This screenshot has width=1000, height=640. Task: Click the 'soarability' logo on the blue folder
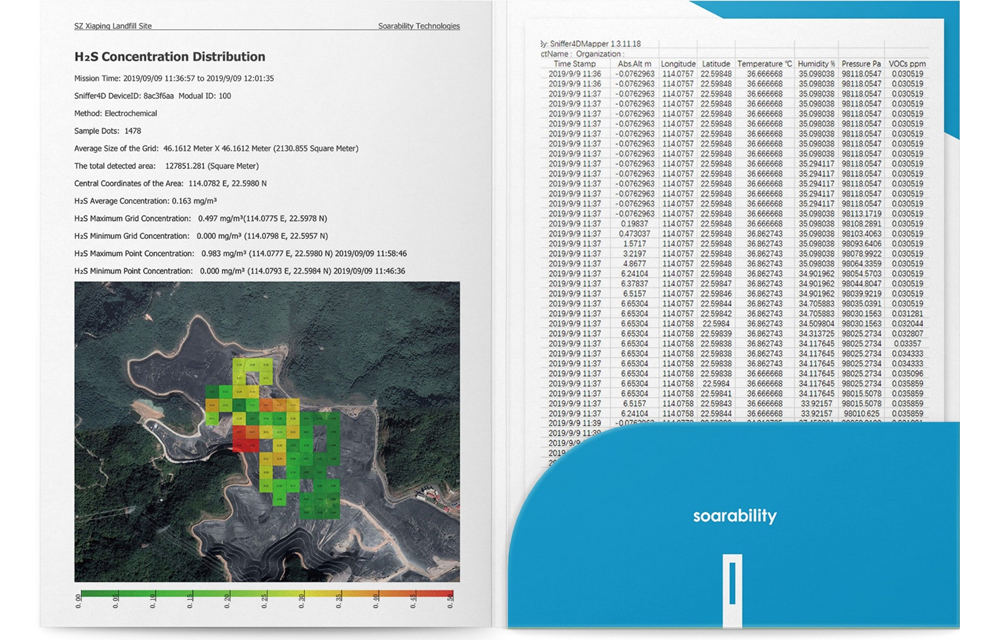pos(735,516)
